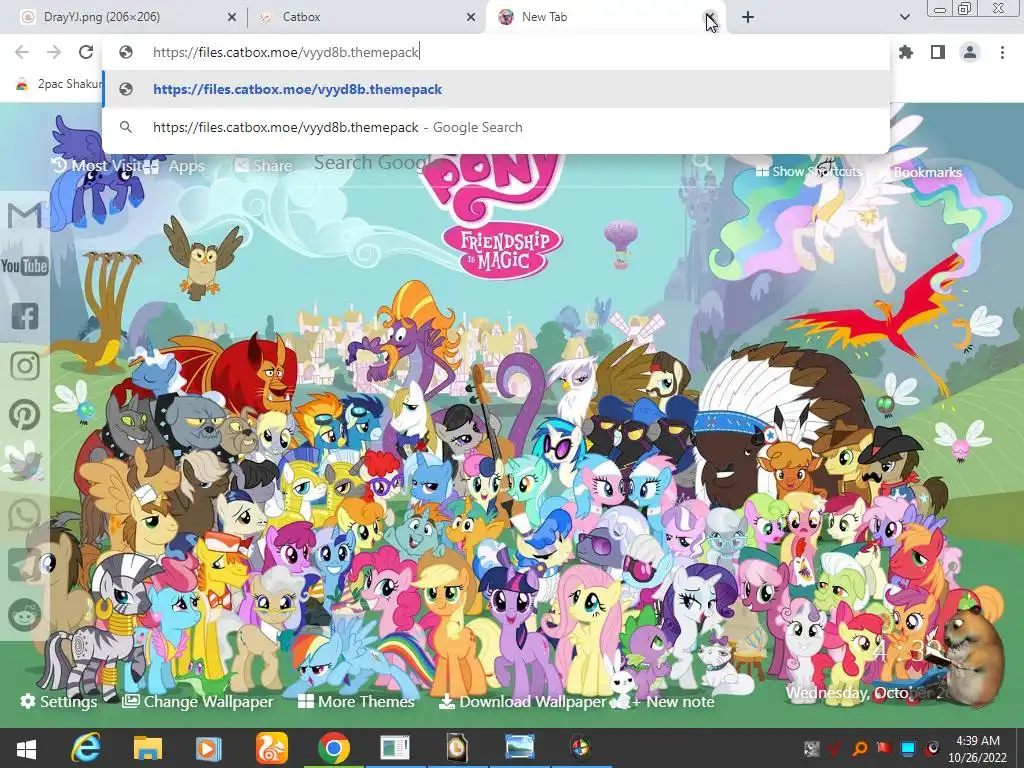Screen dimensions: 1024x768
Task: Click the red flag tray icon
Action: 884,748
